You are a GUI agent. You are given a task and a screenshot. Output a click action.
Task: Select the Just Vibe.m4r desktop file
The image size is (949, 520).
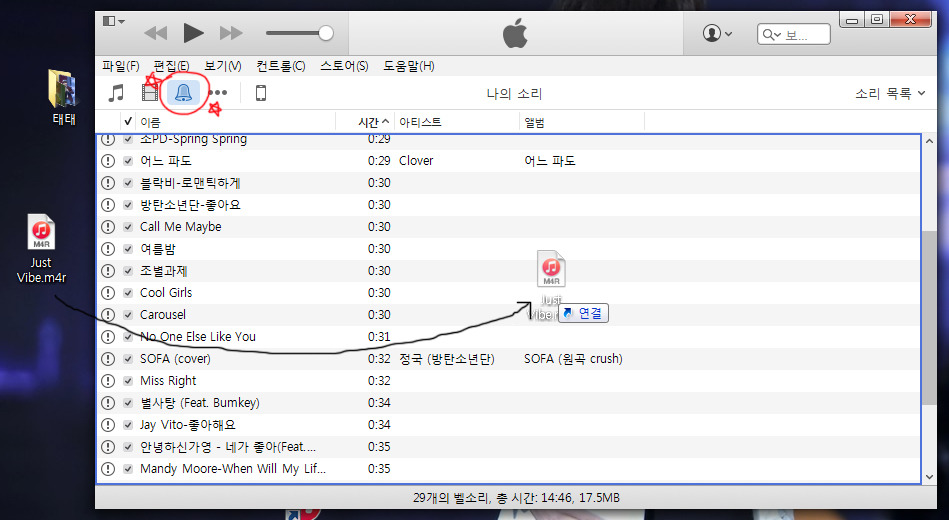41,249
